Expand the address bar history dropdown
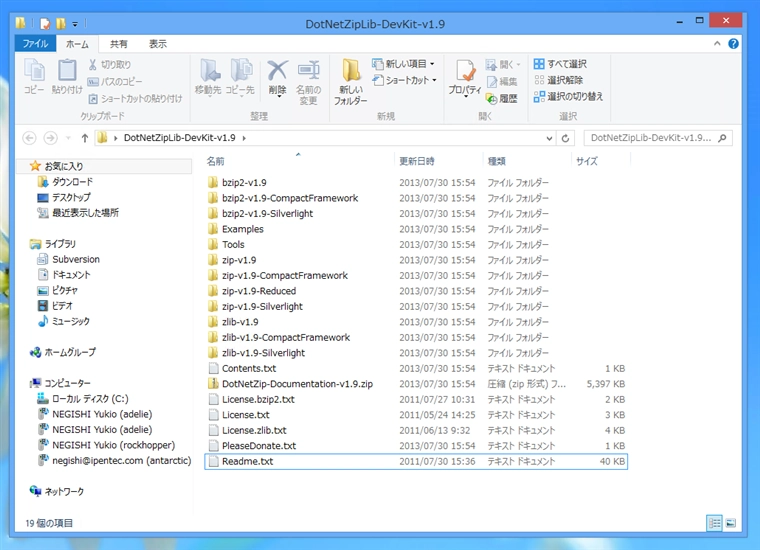The width and height of the screenshot is (760, 550). click(549, 138)
